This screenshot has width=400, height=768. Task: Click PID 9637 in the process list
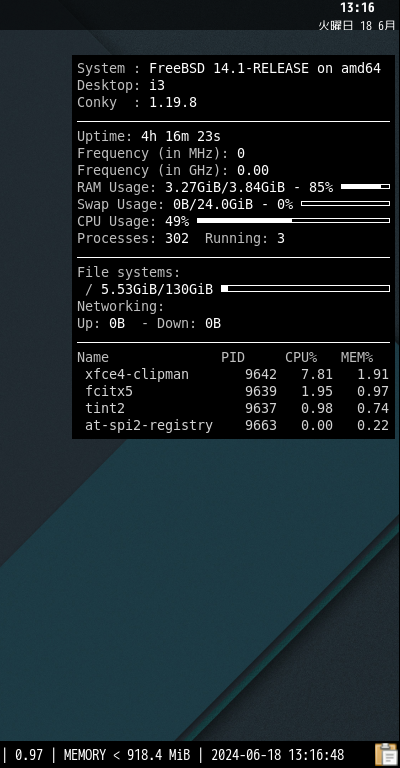pos(261,408)
